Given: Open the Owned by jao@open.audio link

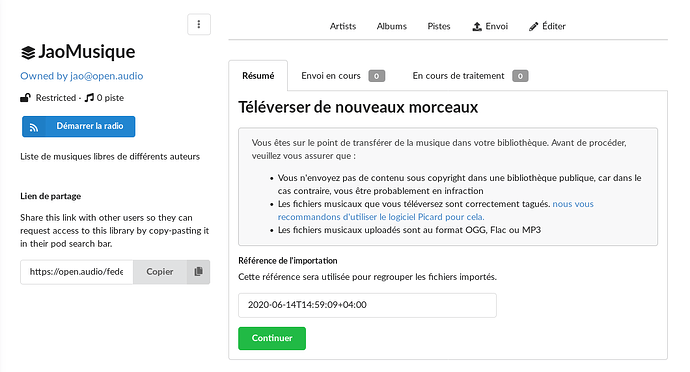Looking at the screenshot, I should [82, 76].
